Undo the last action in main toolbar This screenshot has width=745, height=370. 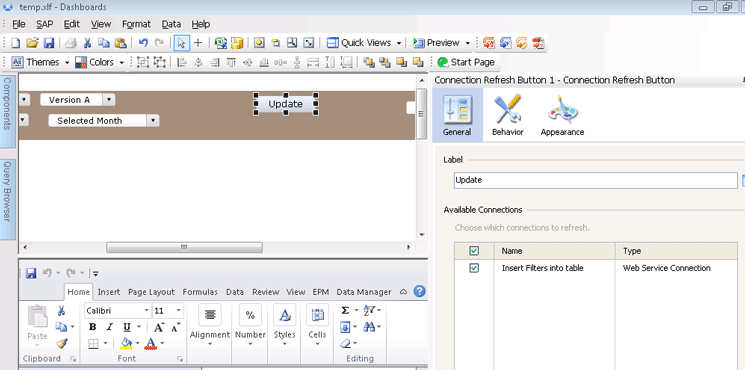pyautogui.click(x=143, y=43)
